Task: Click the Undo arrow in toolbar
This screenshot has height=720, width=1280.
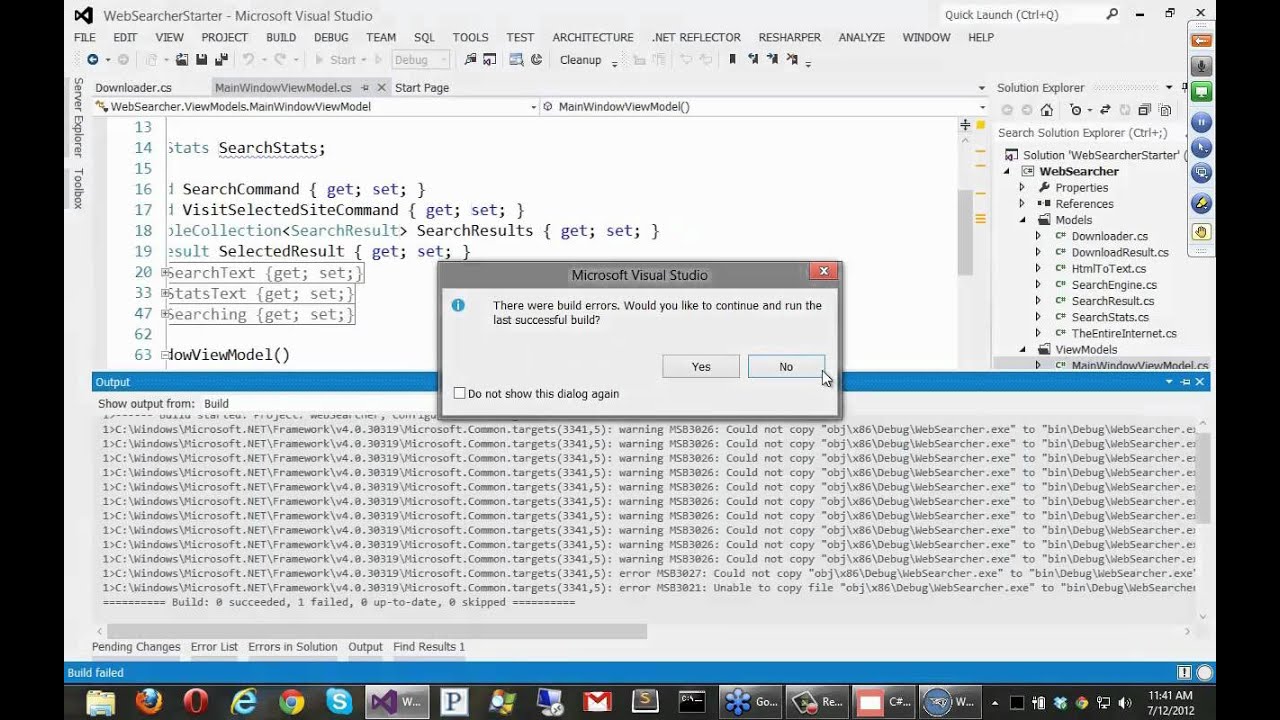Action: [248, 60]
